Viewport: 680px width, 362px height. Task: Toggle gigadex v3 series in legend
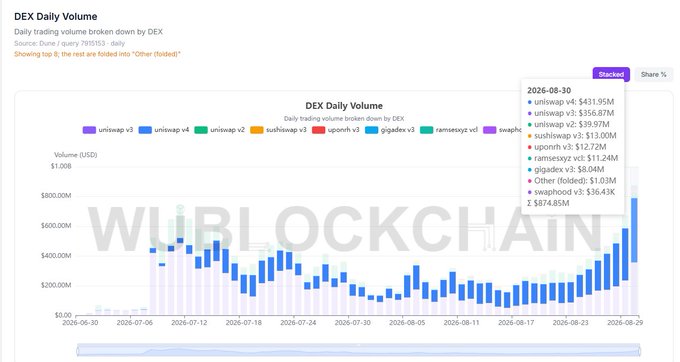(x=390, y=130)
